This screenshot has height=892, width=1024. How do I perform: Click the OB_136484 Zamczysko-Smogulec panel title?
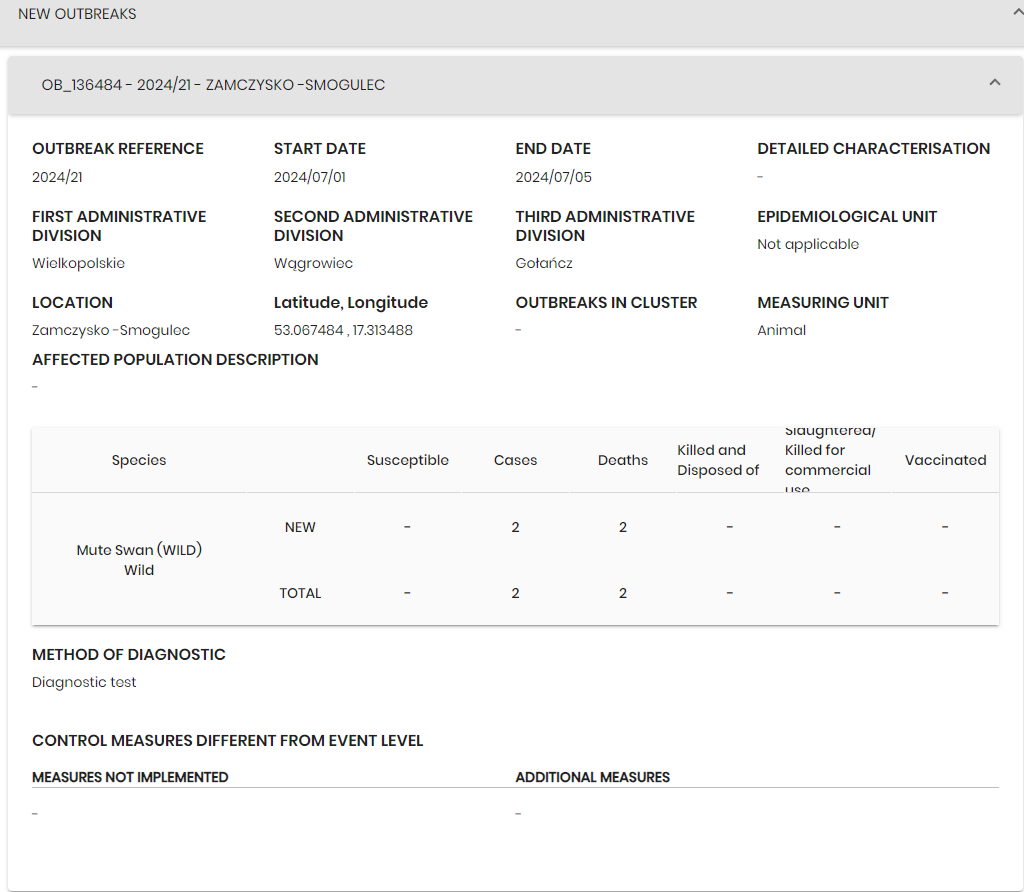213,85
